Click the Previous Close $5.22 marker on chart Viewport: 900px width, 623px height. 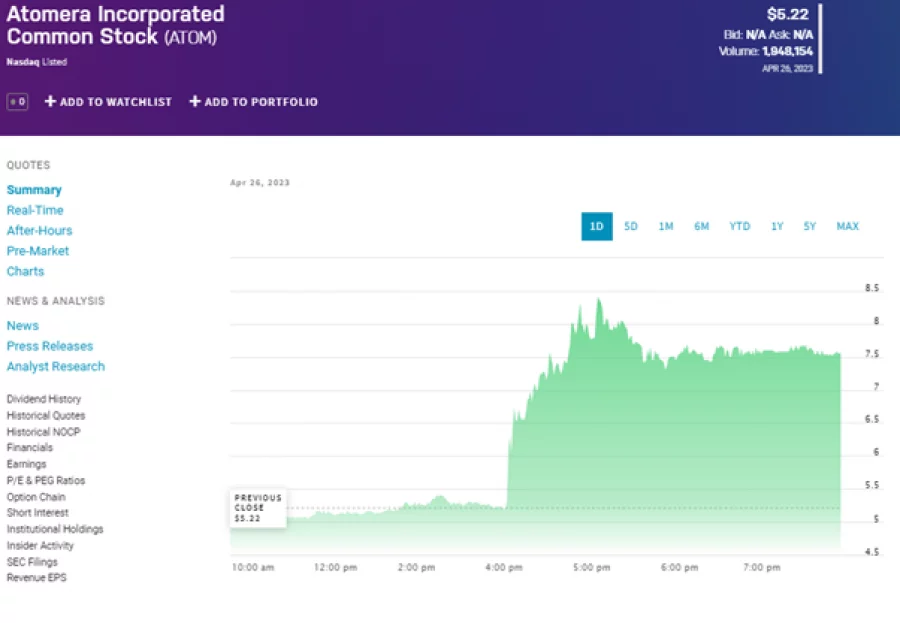click(257, 506)
